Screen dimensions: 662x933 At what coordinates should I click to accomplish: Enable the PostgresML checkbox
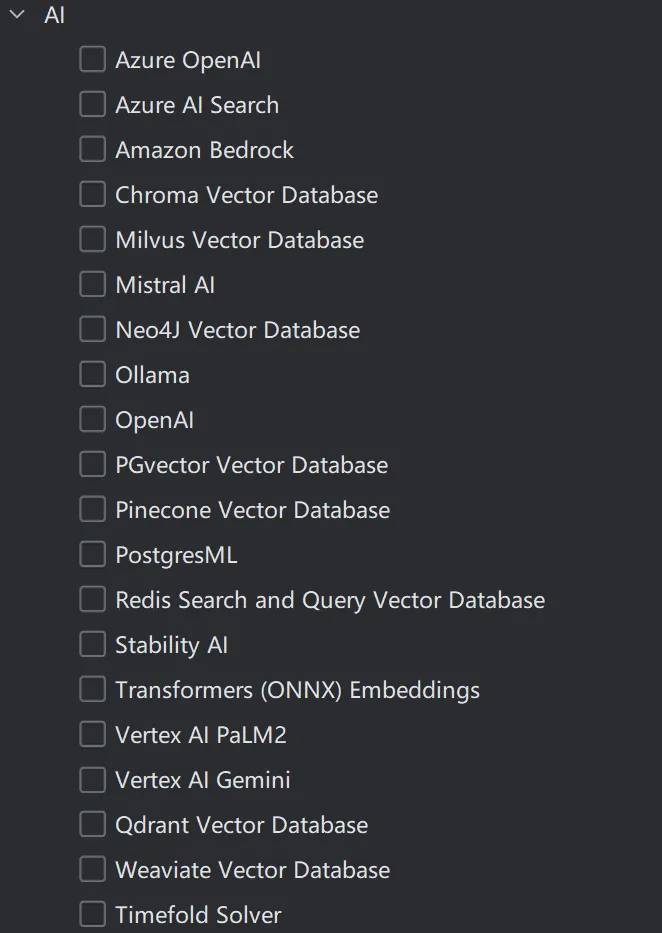pyautogui.click(x=92, y=555)
